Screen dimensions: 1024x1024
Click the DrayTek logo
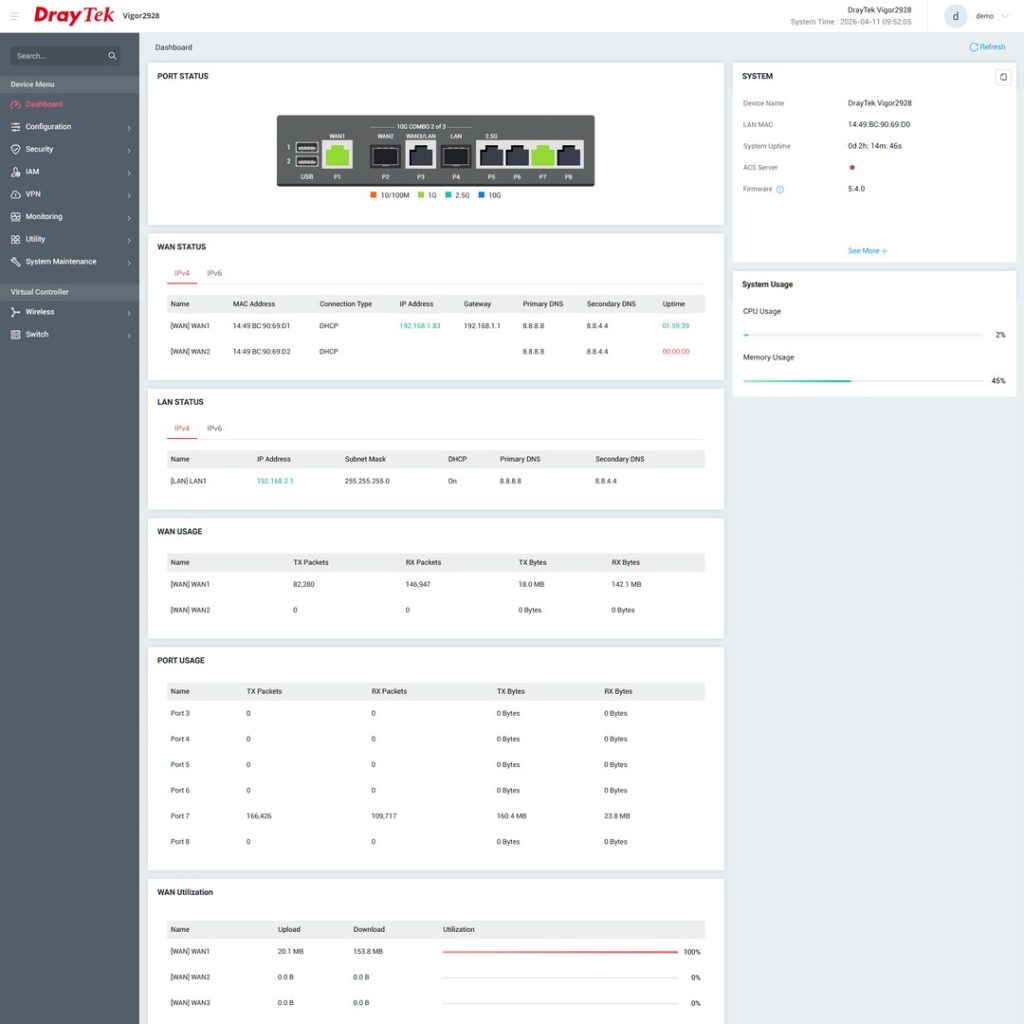pos(74,16)
